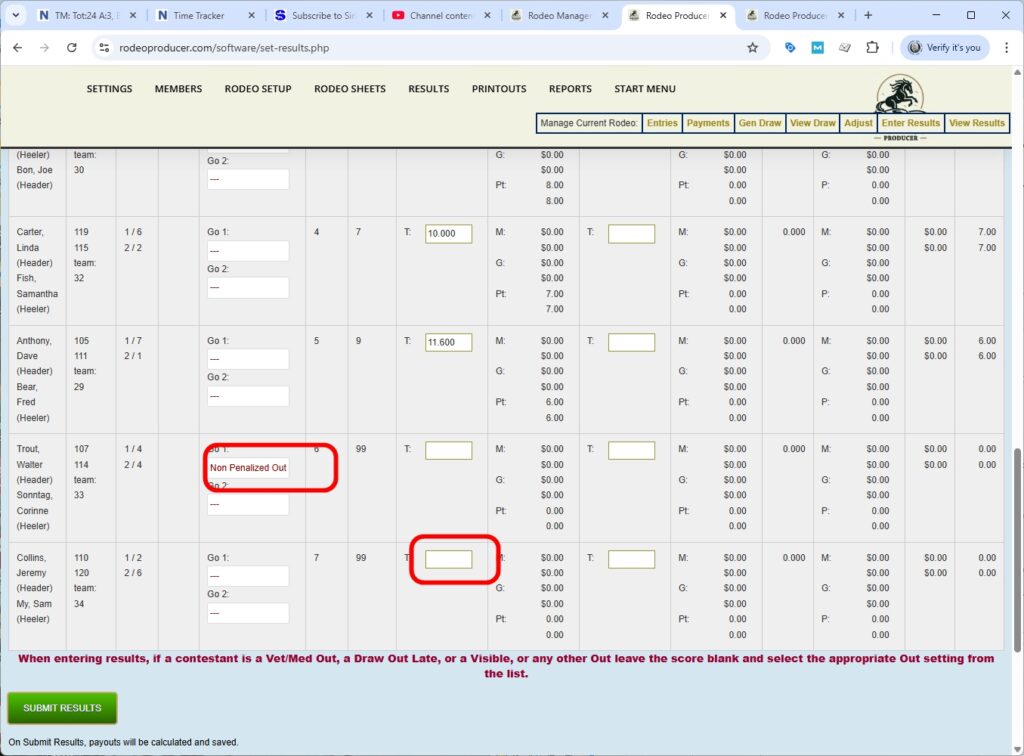Select the RESULTS menu item
Image resolution: width=1024 pixels, height=756 pixels.
(x=428, y=88)
